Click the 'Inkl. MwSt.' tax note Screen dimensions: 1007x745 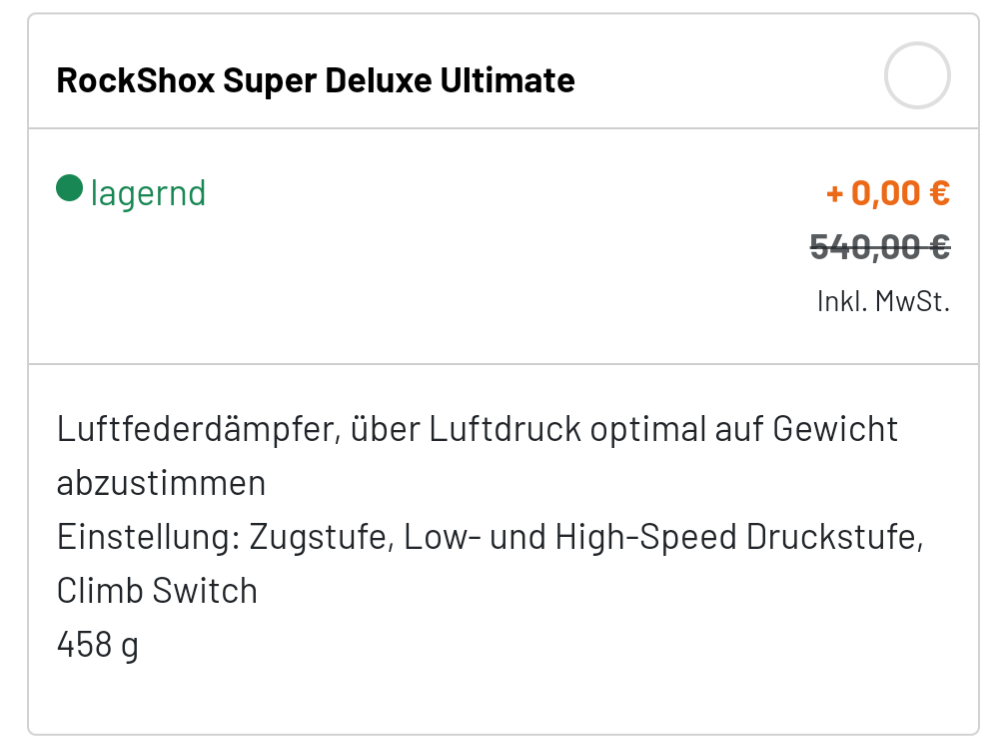point(882,301)
